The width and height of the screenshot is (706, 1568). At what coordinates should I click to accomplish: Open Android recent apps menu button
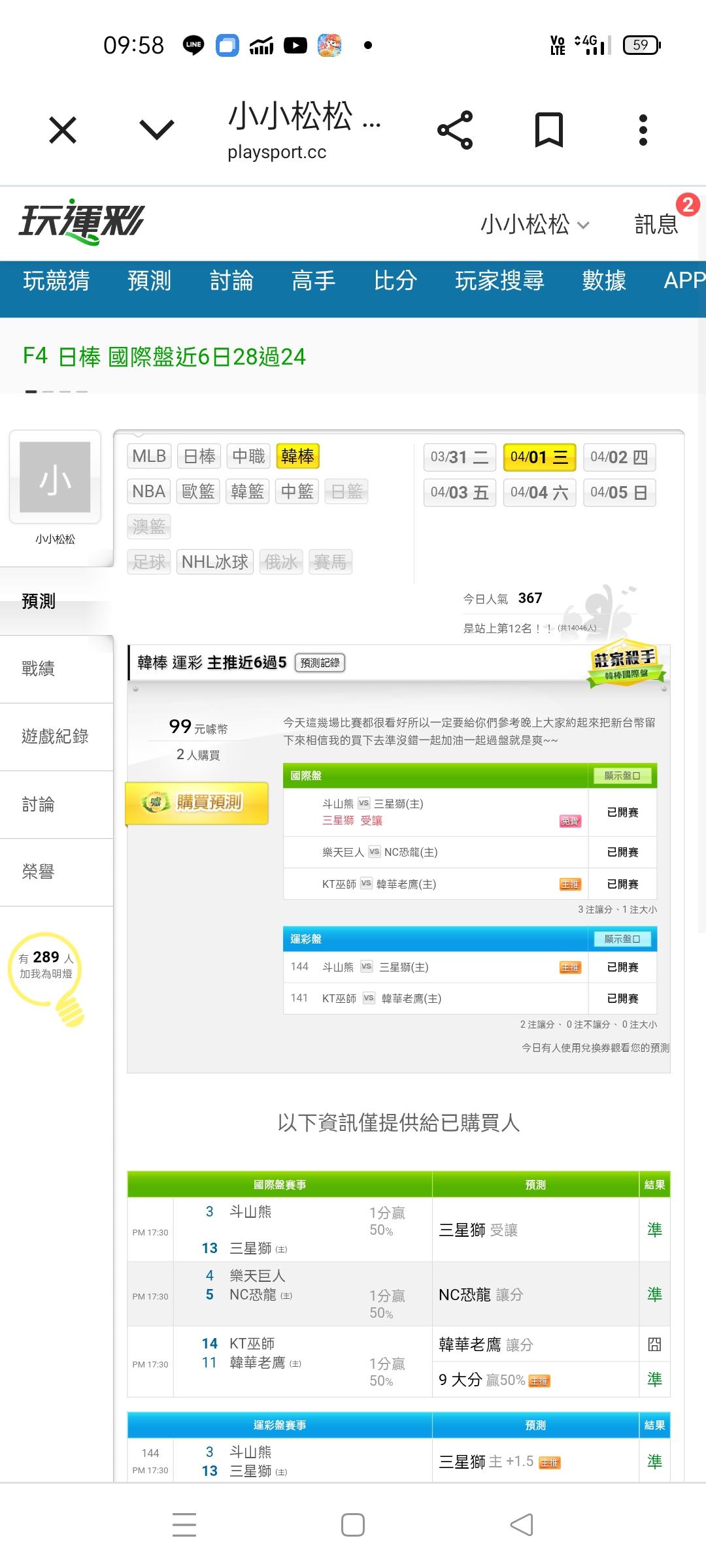click(x=184, y=1524)
